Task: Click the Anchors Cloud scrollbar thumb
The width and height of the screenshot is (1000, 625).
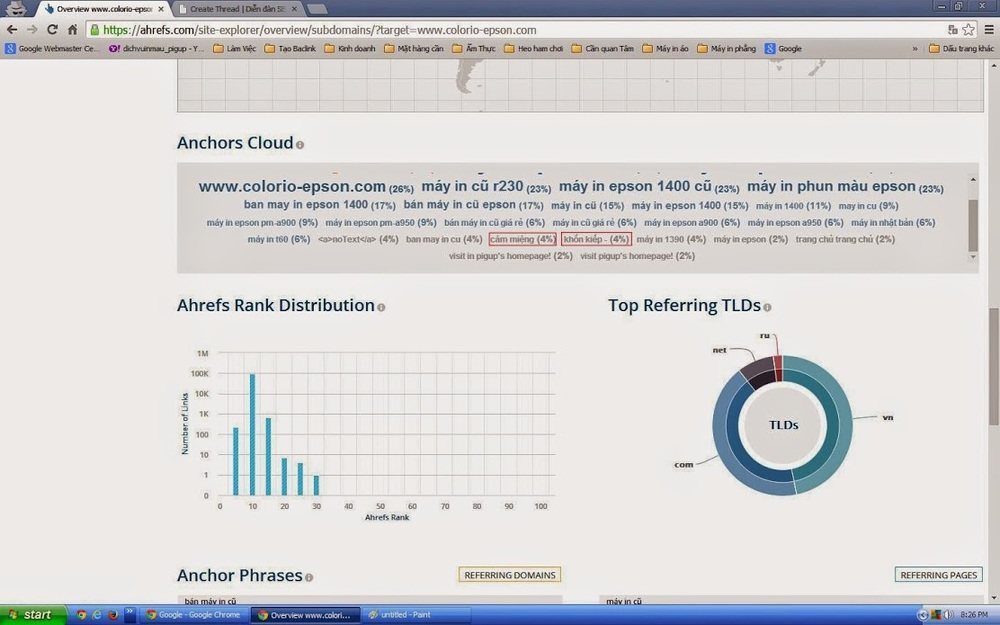Action: coord(973,225)
